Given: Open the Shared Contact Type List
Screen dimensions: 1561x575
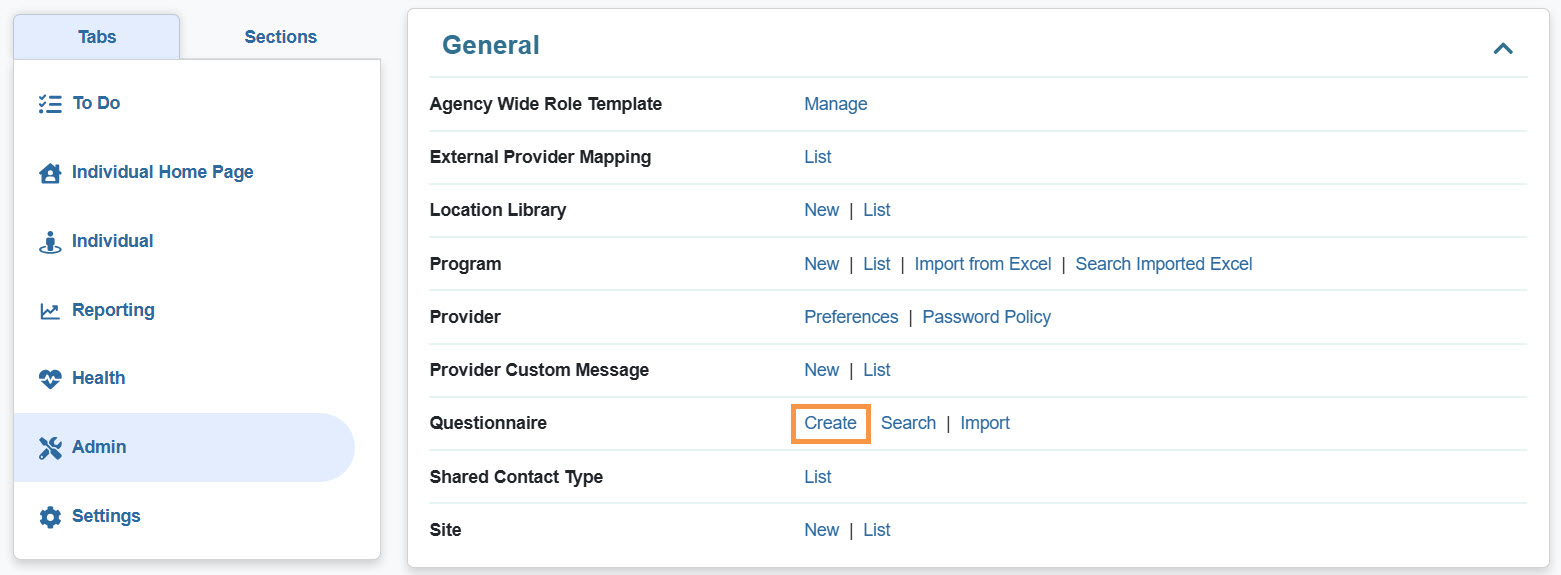Looking at the screenshot, I should click(817, 477).
